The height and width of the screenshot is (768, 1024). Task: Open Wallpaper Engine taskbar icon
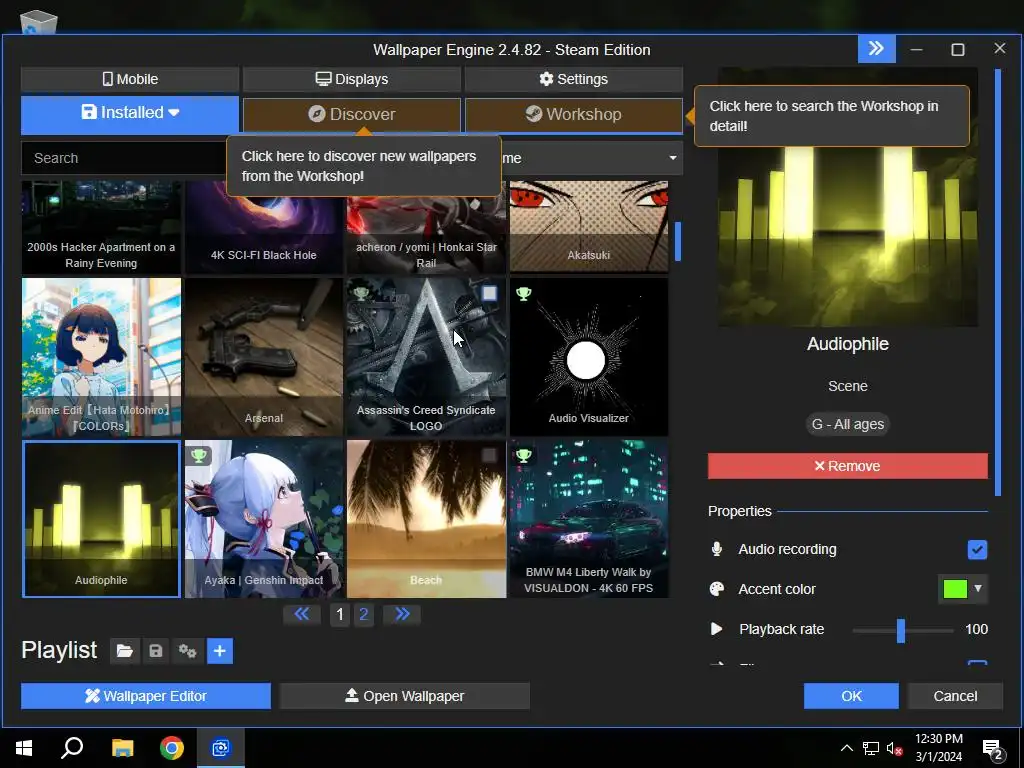[x=221, y=748]
